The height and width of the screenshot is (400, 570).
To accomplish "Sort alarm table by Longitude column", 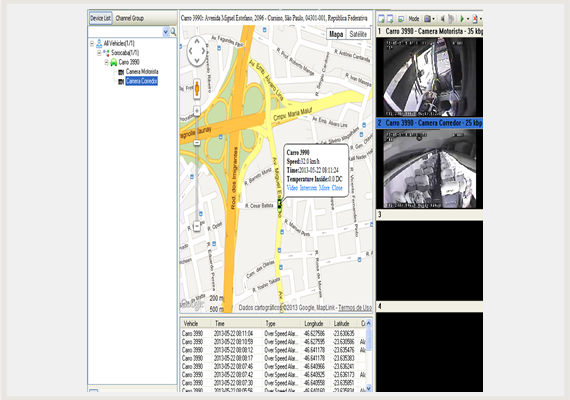I will coord(316,323).
